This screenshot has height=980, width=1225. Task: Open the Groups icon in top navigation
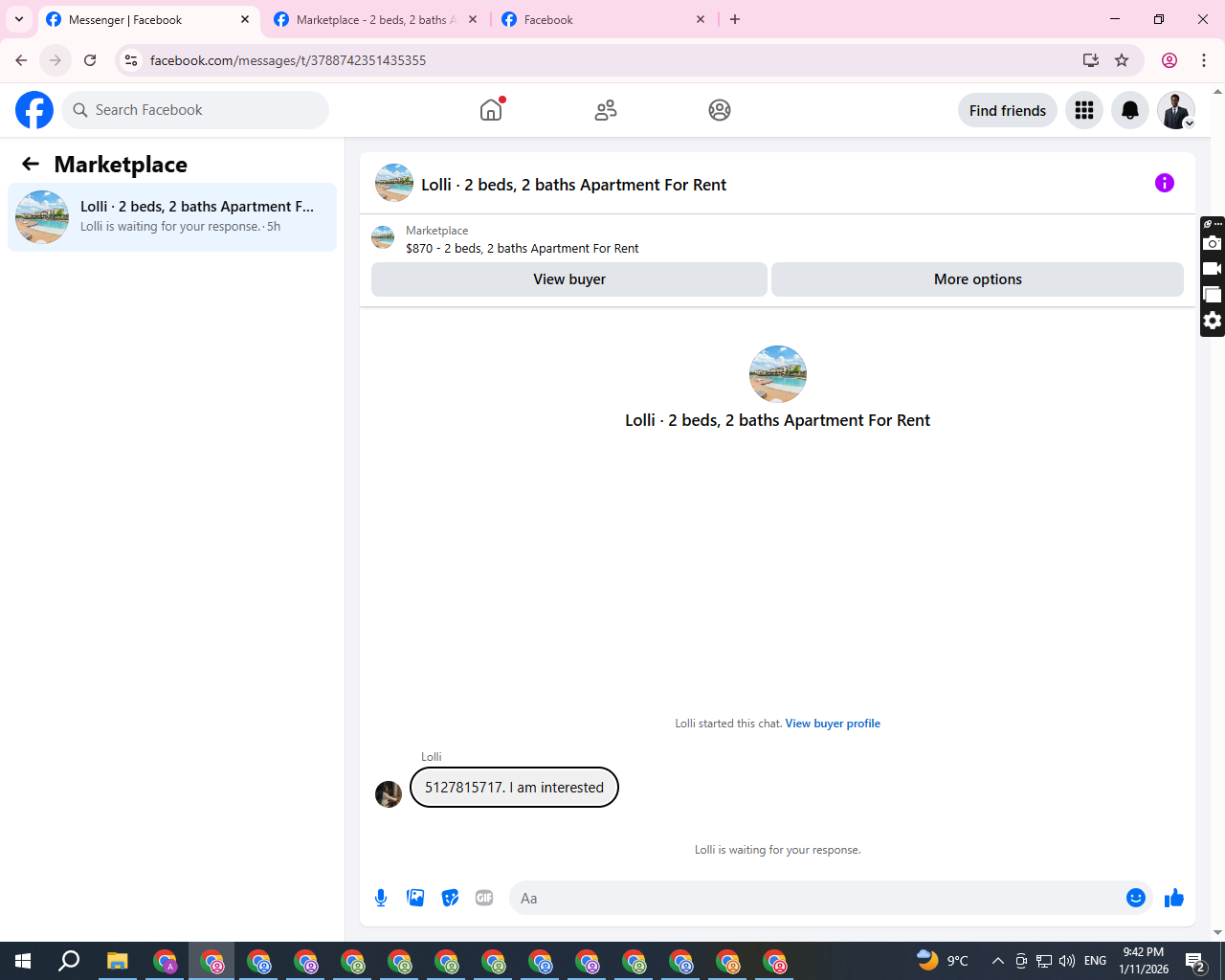point(720,110)
